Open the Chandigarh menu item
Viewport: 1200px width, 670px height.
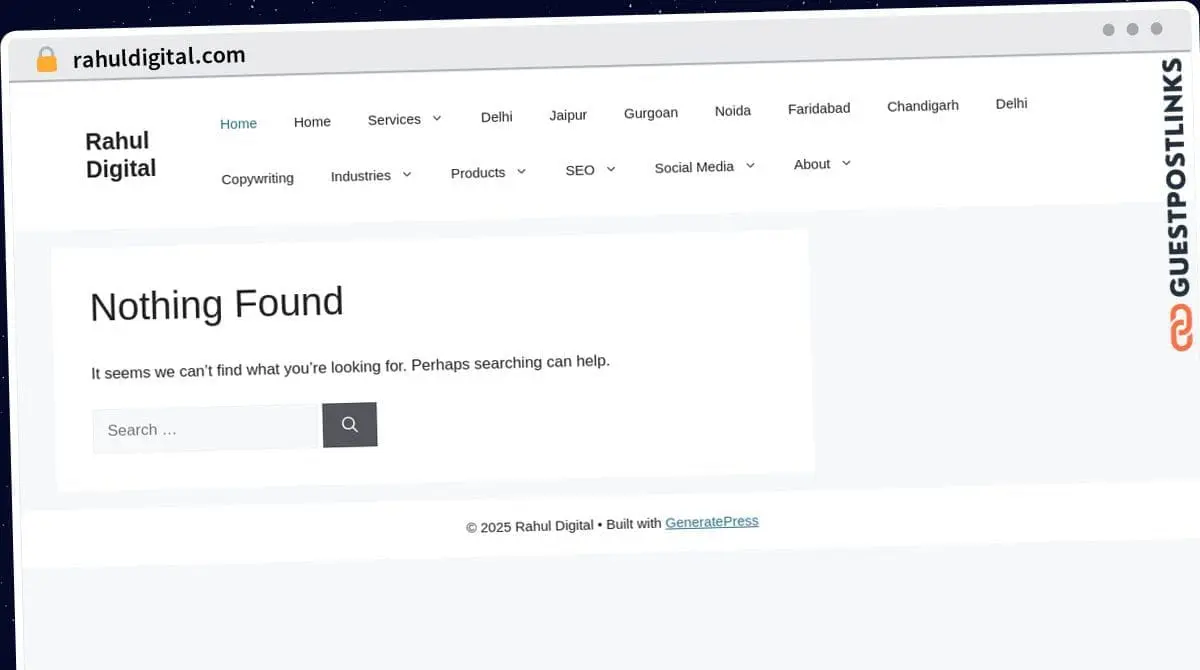coord(923,106)
